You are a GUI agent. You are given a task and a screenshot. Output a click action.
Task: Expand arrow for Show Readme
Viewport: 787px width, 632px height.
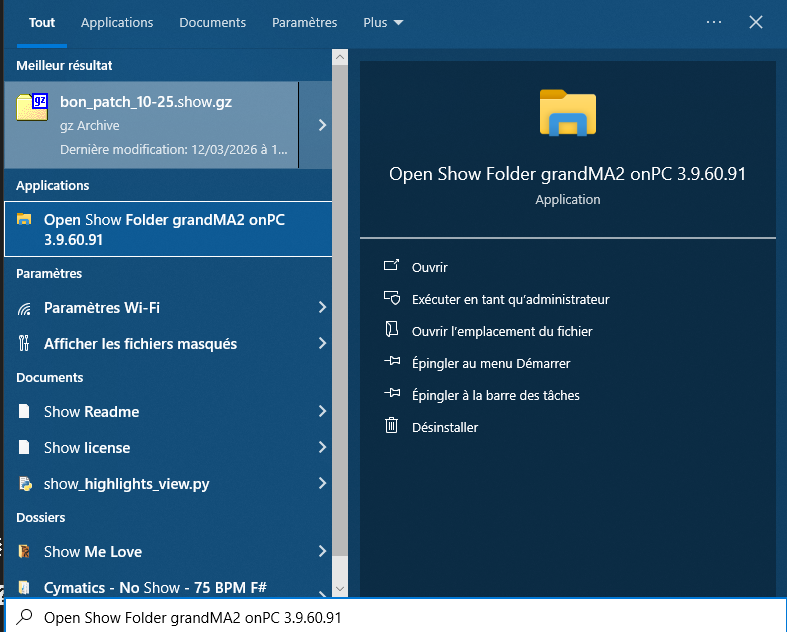point(322,411)
